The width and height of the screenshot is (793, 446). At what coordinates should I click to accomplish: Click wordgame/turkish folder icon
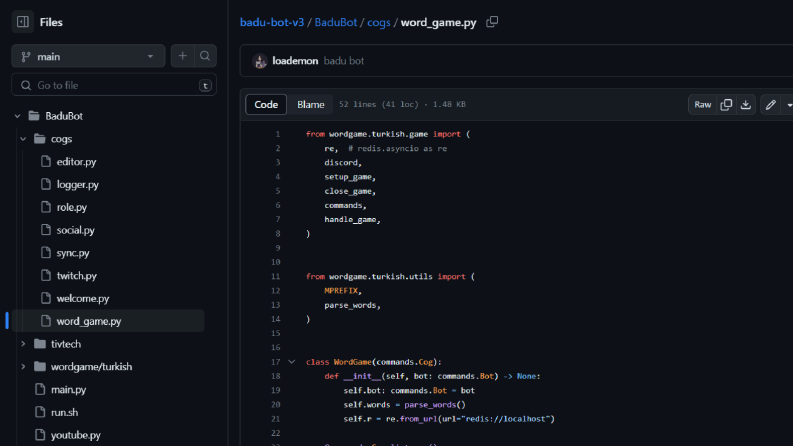click(39, 367)
